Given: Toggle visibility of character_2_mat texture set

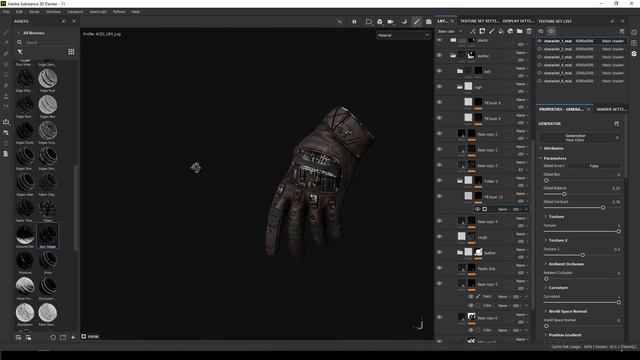Looking at the screenshot, I should coord(540,49).
